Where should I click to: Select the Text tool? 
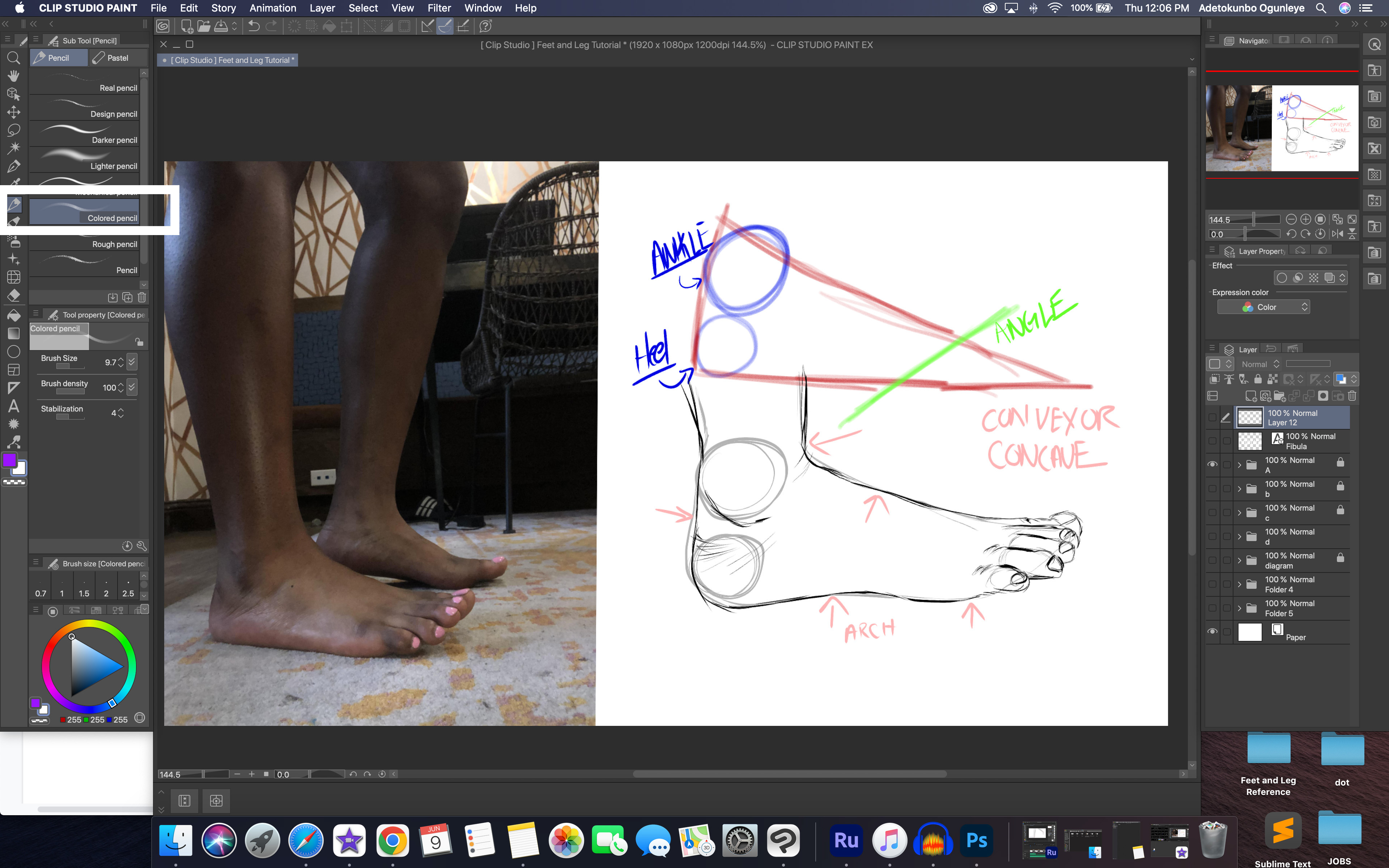pos(14,406)
